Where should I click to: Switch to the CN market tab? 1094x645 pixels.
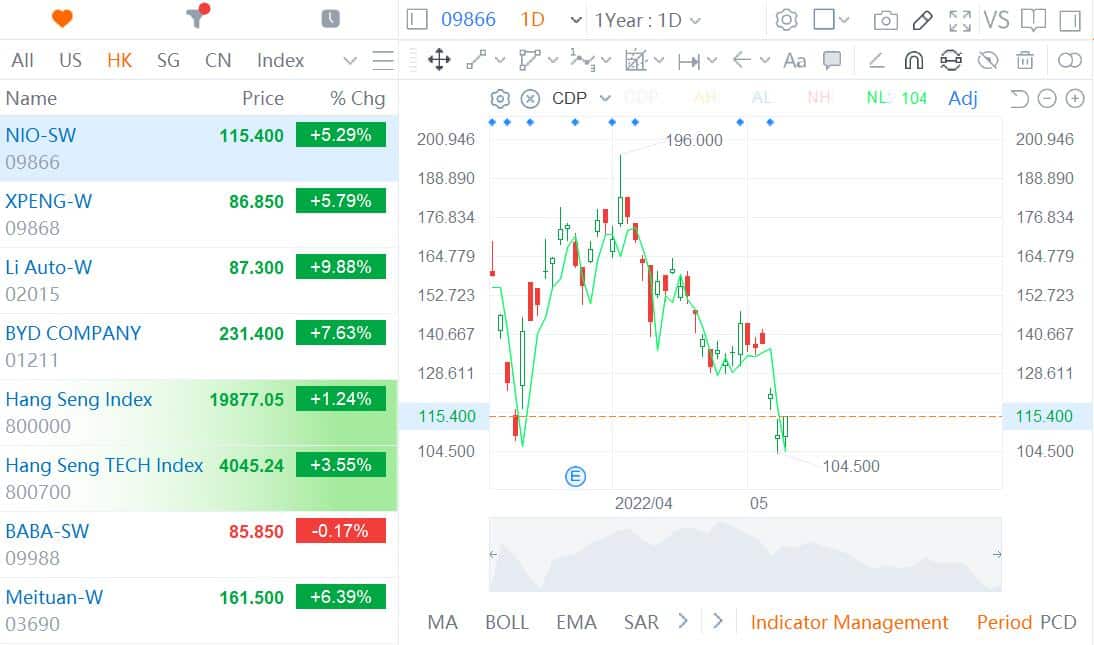(218, 60)
